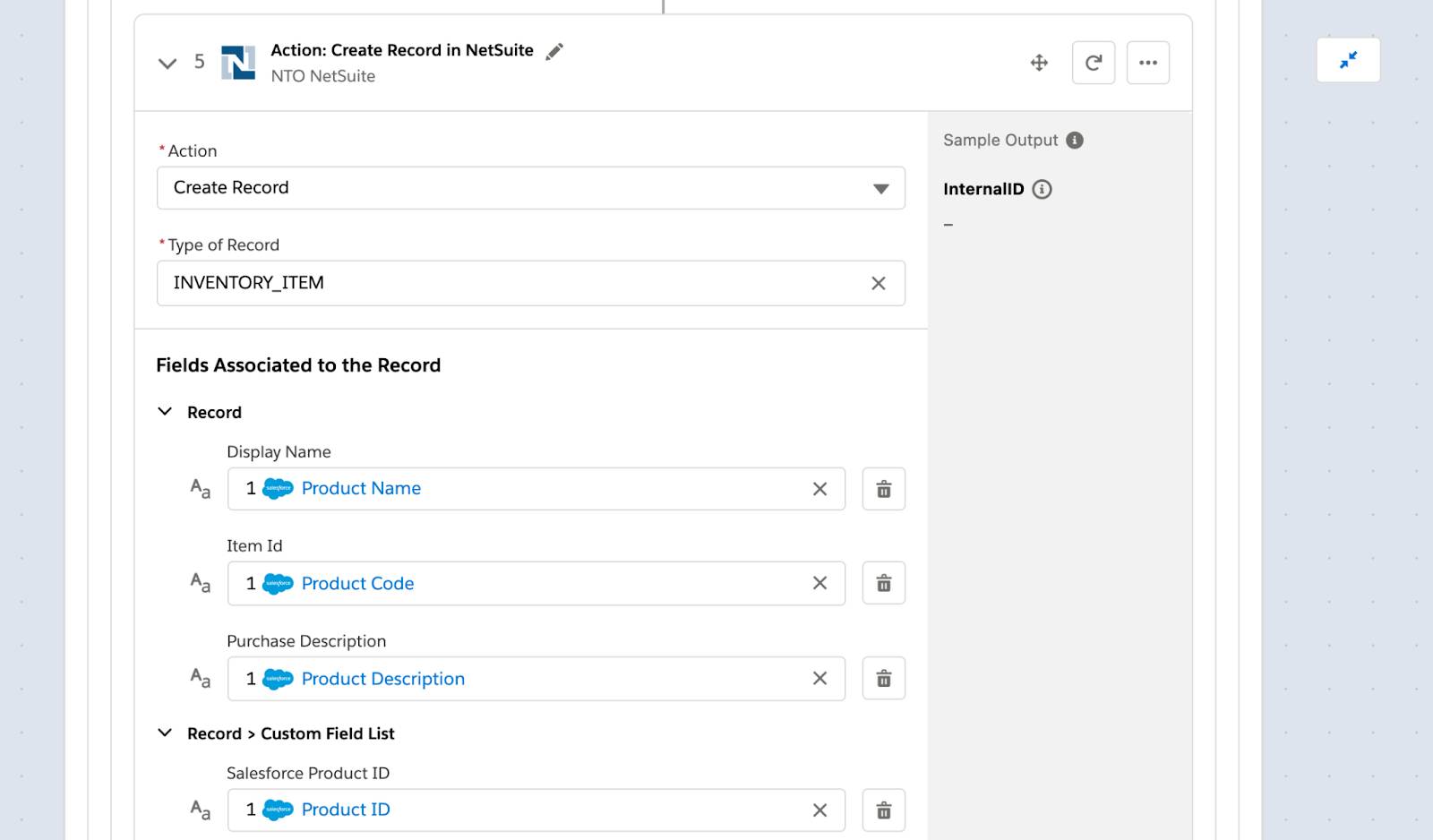
Task: Click the Display Name field label
Action: point(279,452)
